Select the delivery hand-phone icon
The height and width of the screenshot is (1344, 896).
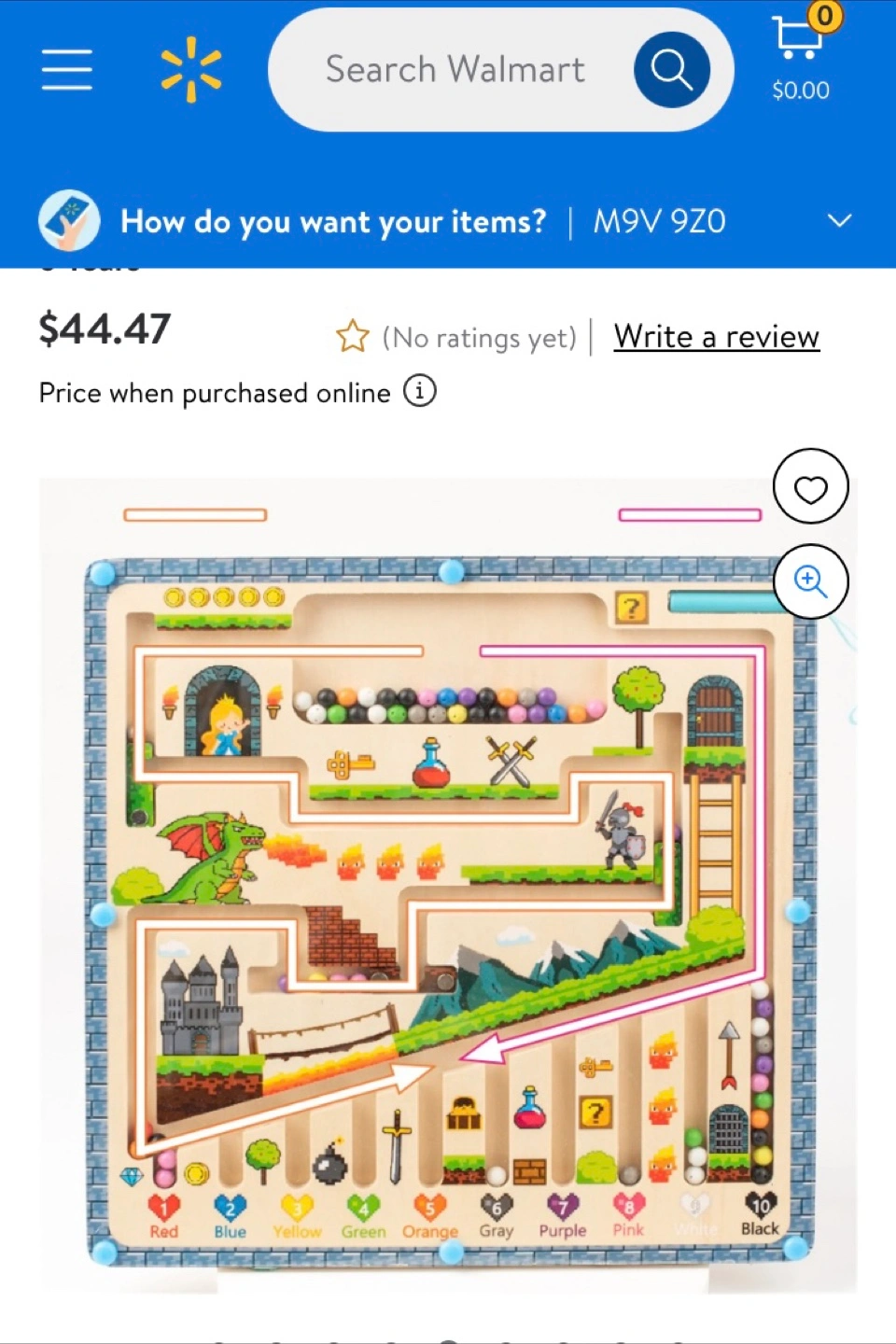(x=69, y=220)
